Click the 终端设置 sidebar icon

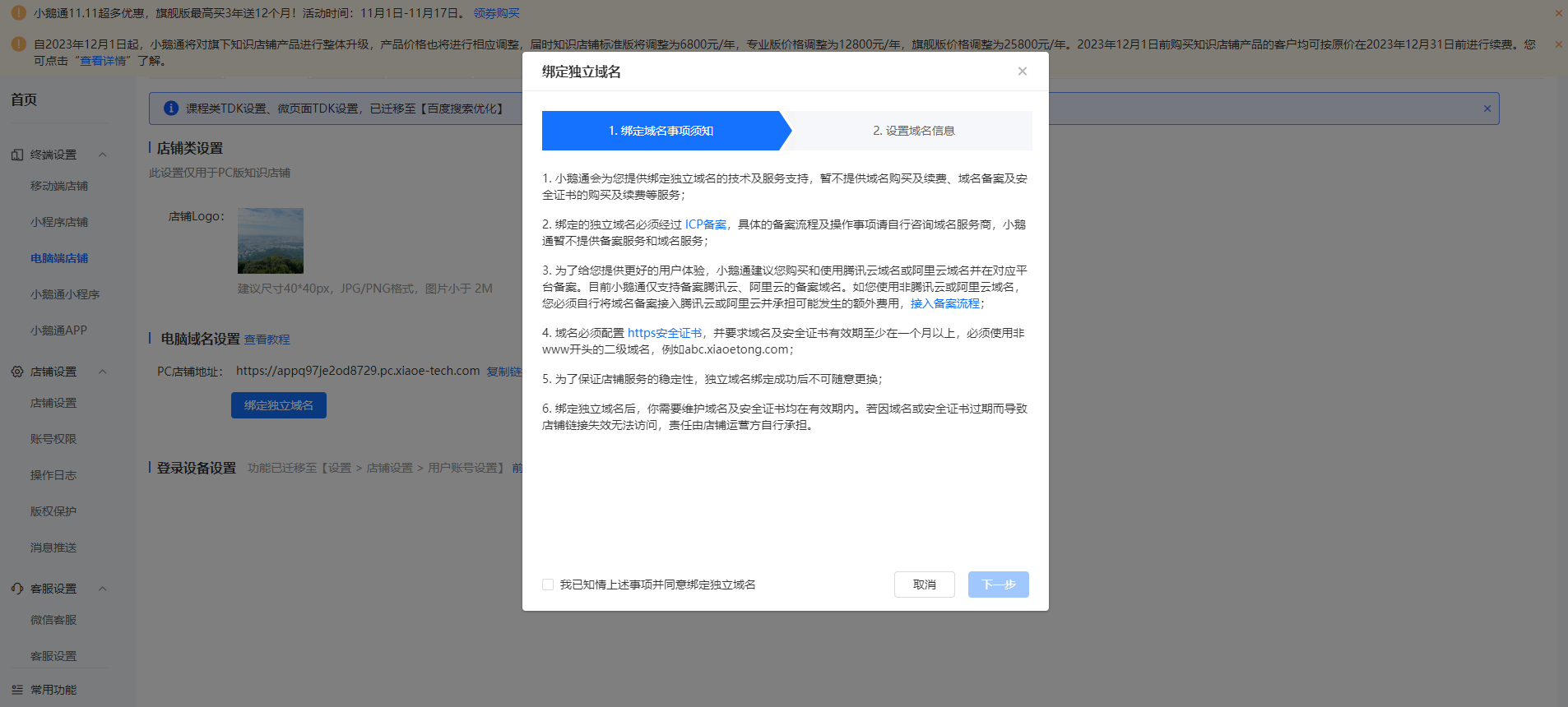pos(17,155)
